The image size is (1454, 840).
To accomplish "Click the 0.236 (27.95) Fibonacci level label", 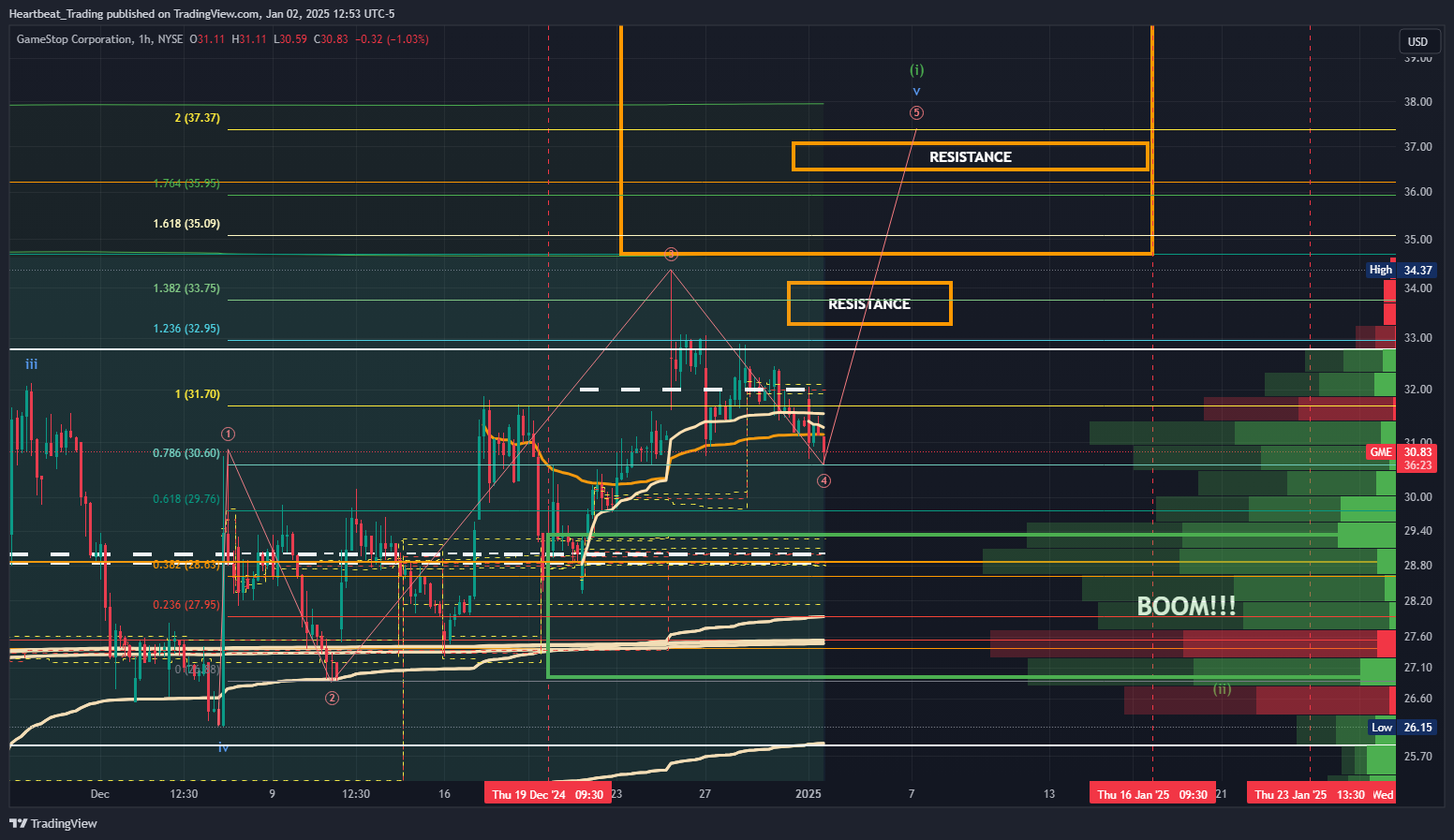I will (186, 605).
